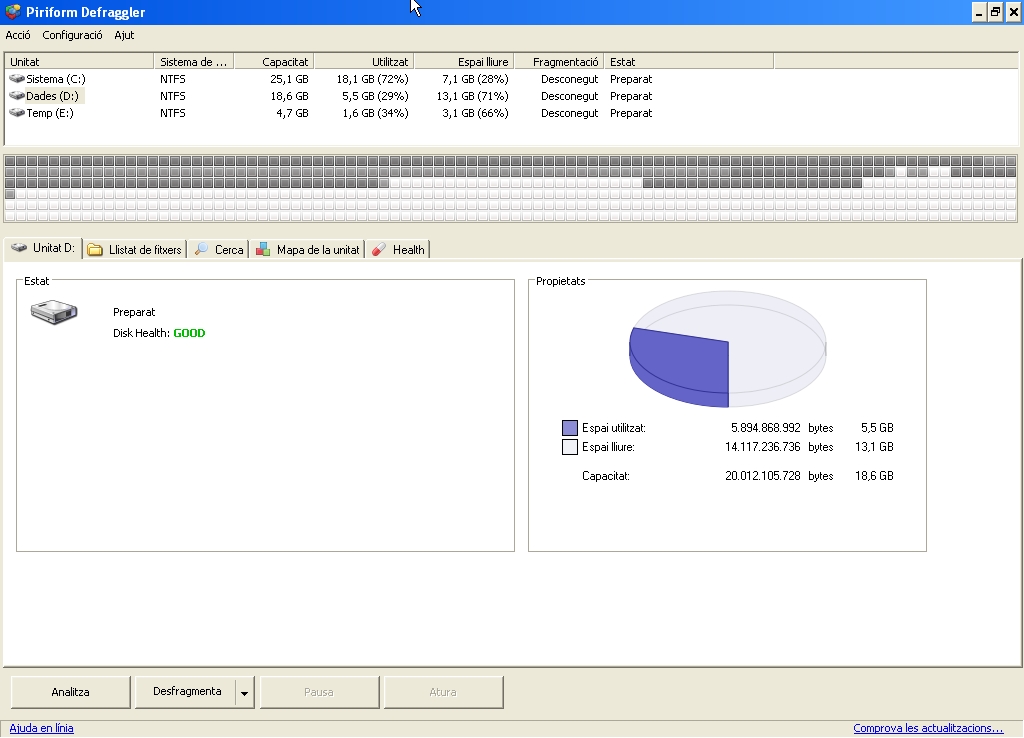Switch to the Cerca tab

pyautogui.click(x=219, y=250)
